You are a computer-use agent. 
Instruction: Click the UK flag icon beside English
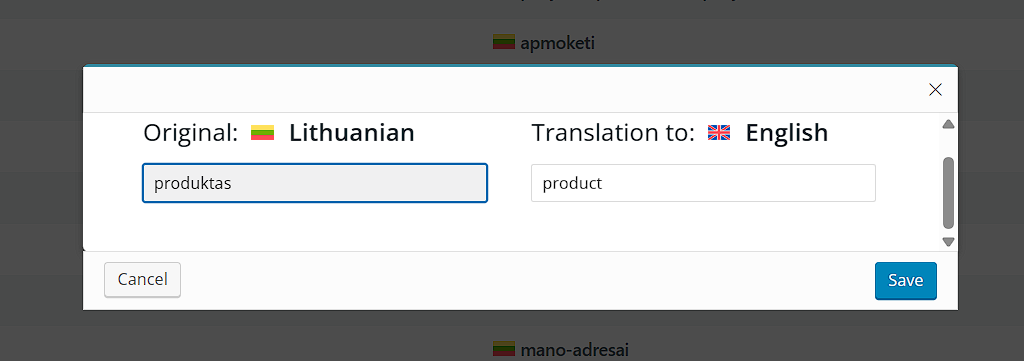[719, 133]
